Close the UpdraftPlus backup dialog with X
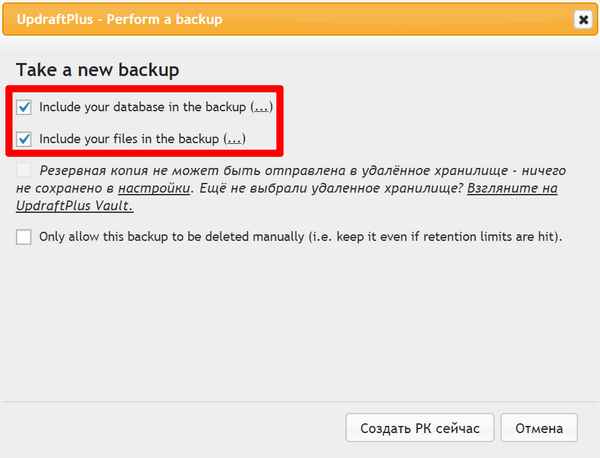This screenshot has height=458, width=600. point(583,19)
